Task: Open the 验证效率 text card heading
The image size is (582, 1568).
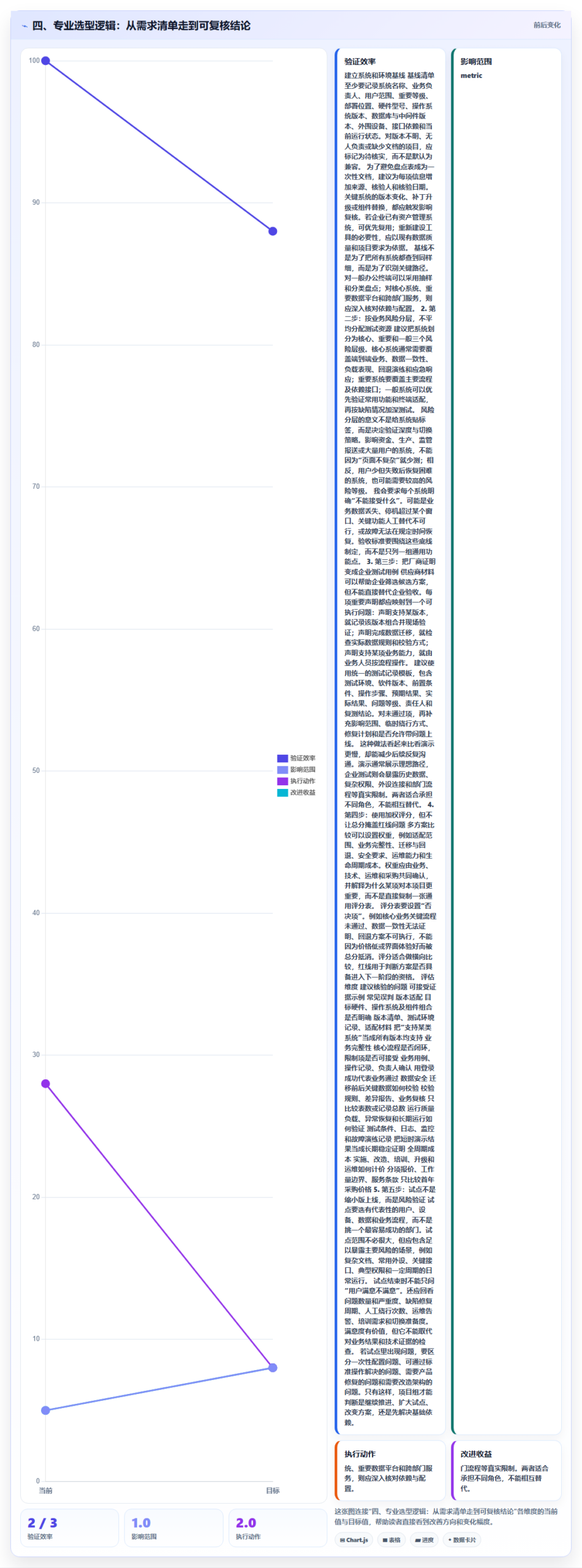Action: coord(360,62)
